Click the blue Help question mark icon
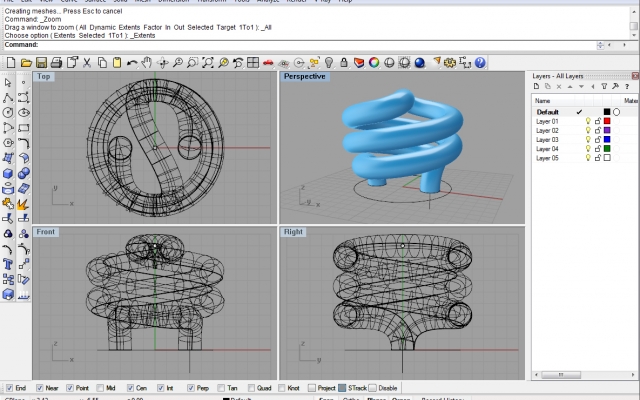This screenshot has height=400, width=640. (x=480, y=63)
